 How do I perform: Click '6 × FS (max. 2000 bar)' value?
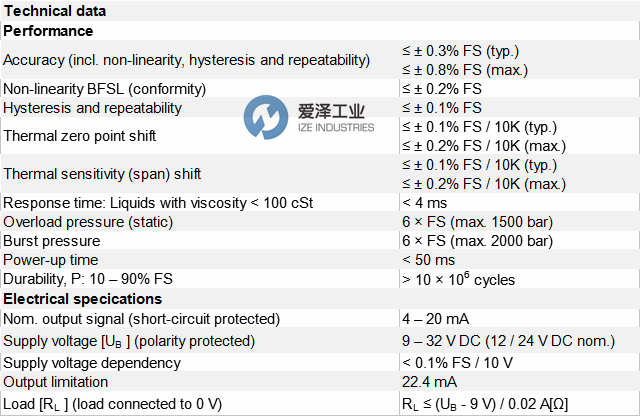click(x=477, y=241)
